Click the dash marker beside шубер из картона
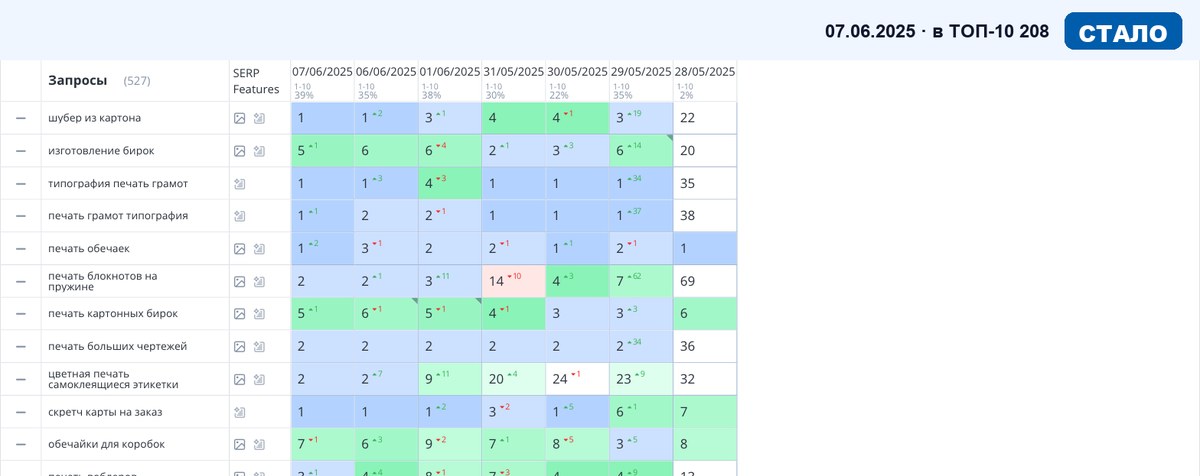Image resolution: width=1200 pixels, height=476 pixels. (20, 118)
